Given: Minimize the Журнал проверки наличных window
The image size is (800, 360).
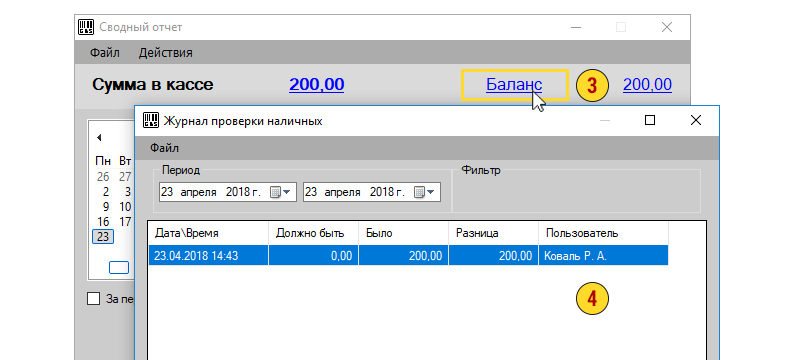Looking at the screenshot, I should 605,120.
